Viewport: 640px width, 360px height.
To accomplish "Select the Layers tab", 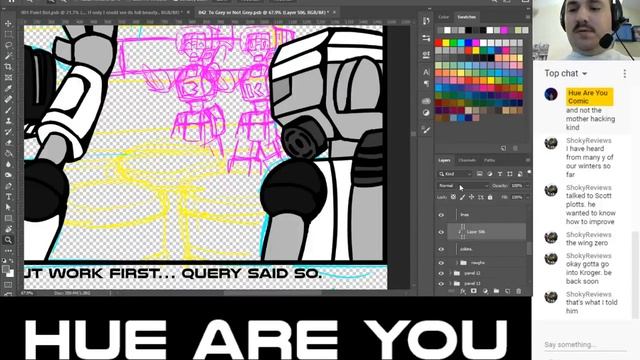I will click(x=444, y=160).
